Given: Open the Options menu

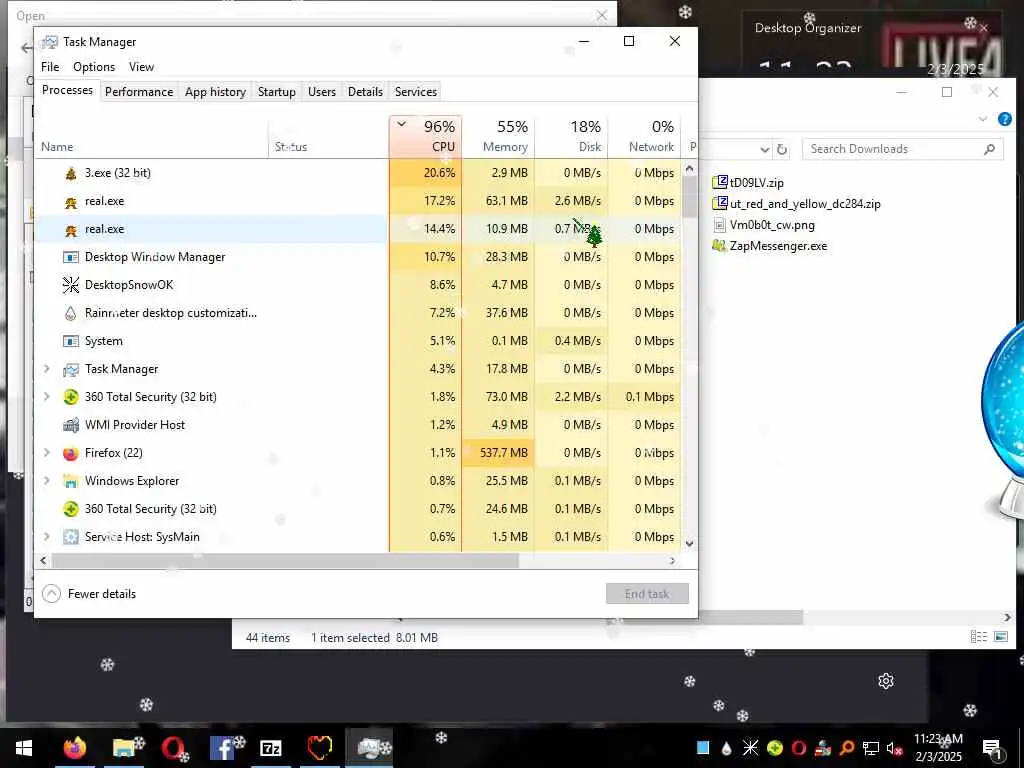Looking at the screenshot, I should click(94, 67).
